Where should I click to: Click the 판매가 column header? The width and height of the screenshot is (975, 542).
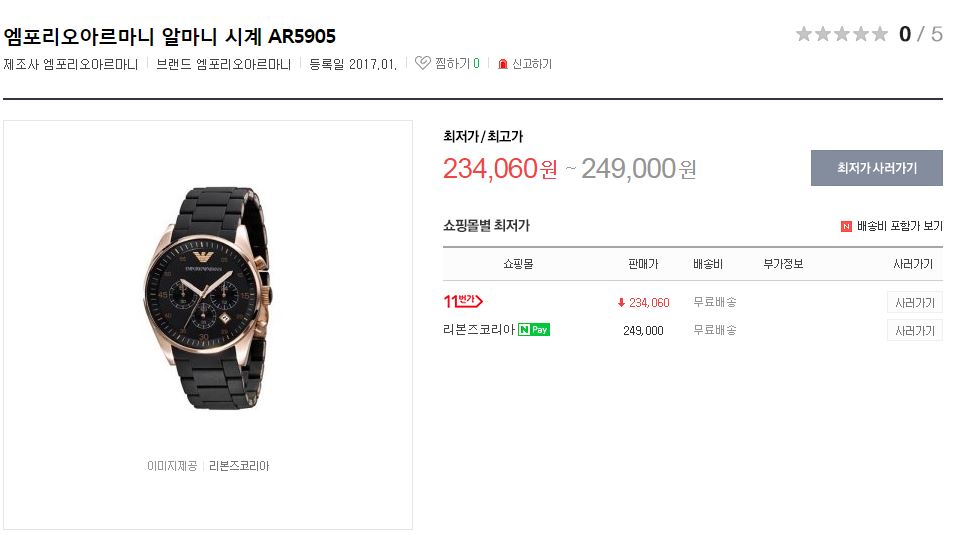click(x=643, y=264)
